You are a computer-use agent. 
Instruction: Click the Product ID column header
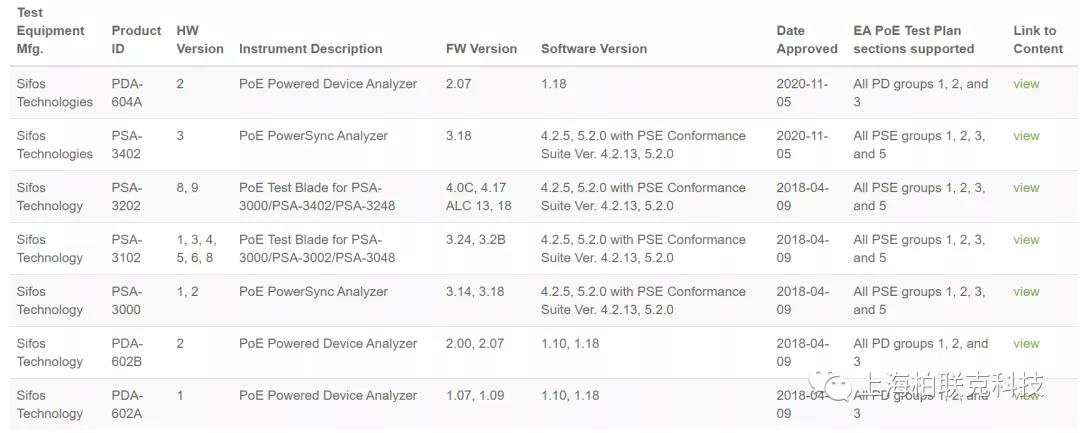pos(136,40)
